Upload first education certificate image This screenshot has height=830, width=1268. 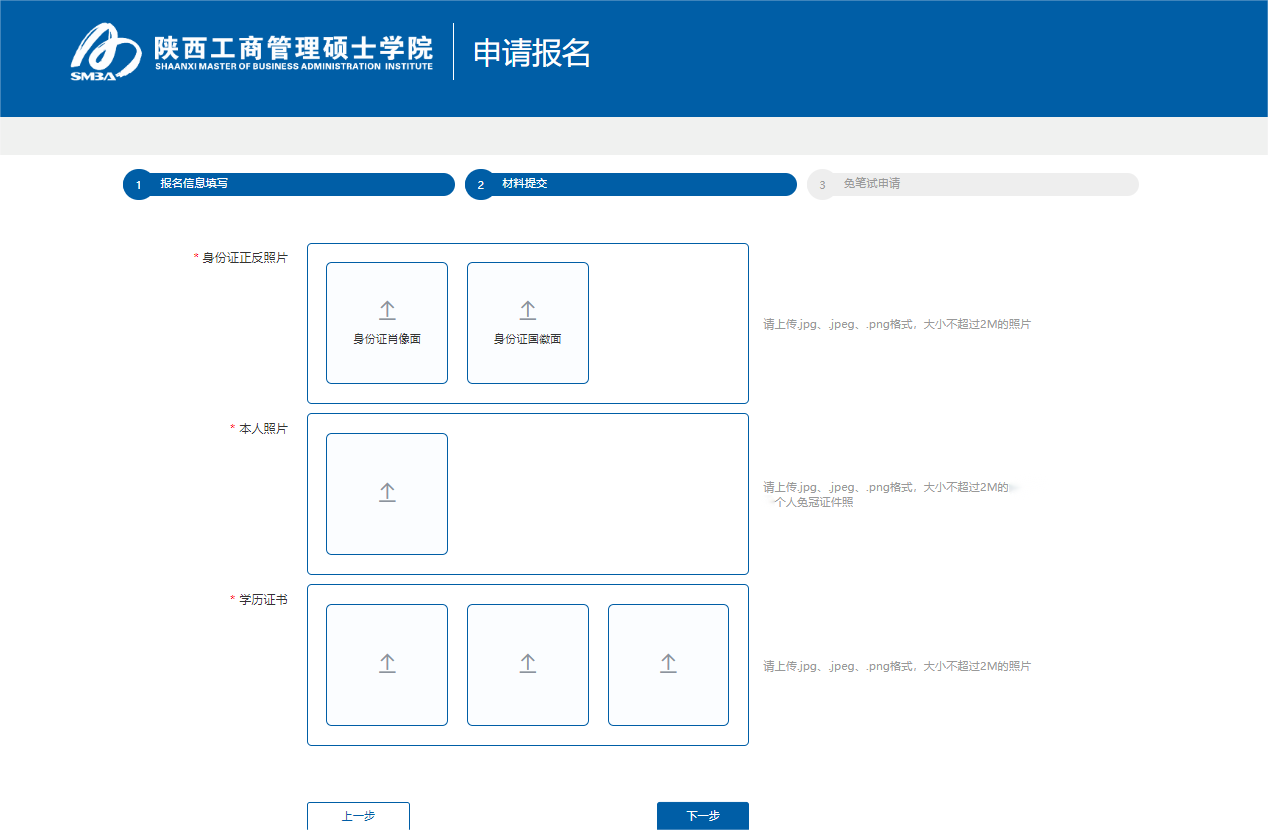tap(387, 664)
